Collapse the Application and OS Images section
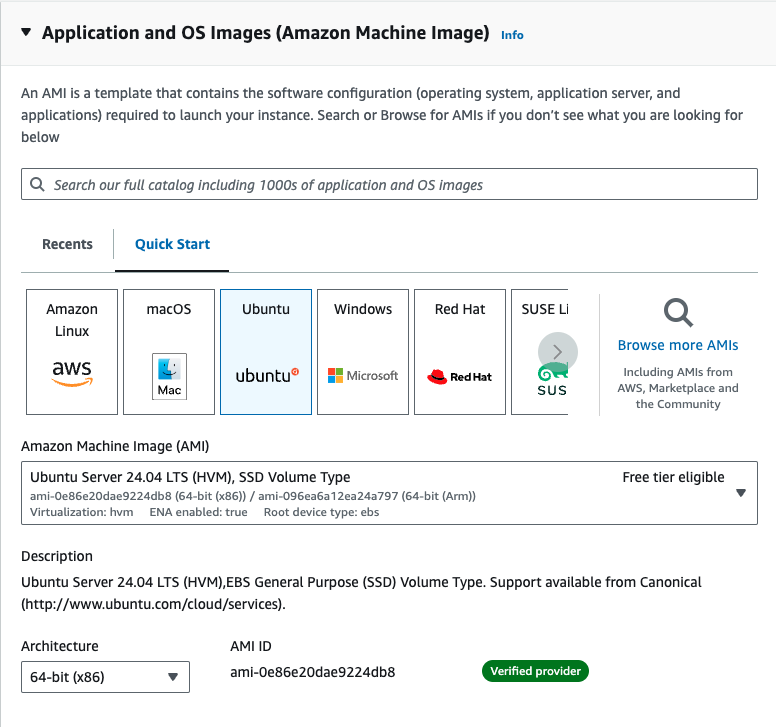Image resolution: width=776 pixels, height=727 pixels. pyautogui.click(x=26, y=33)
